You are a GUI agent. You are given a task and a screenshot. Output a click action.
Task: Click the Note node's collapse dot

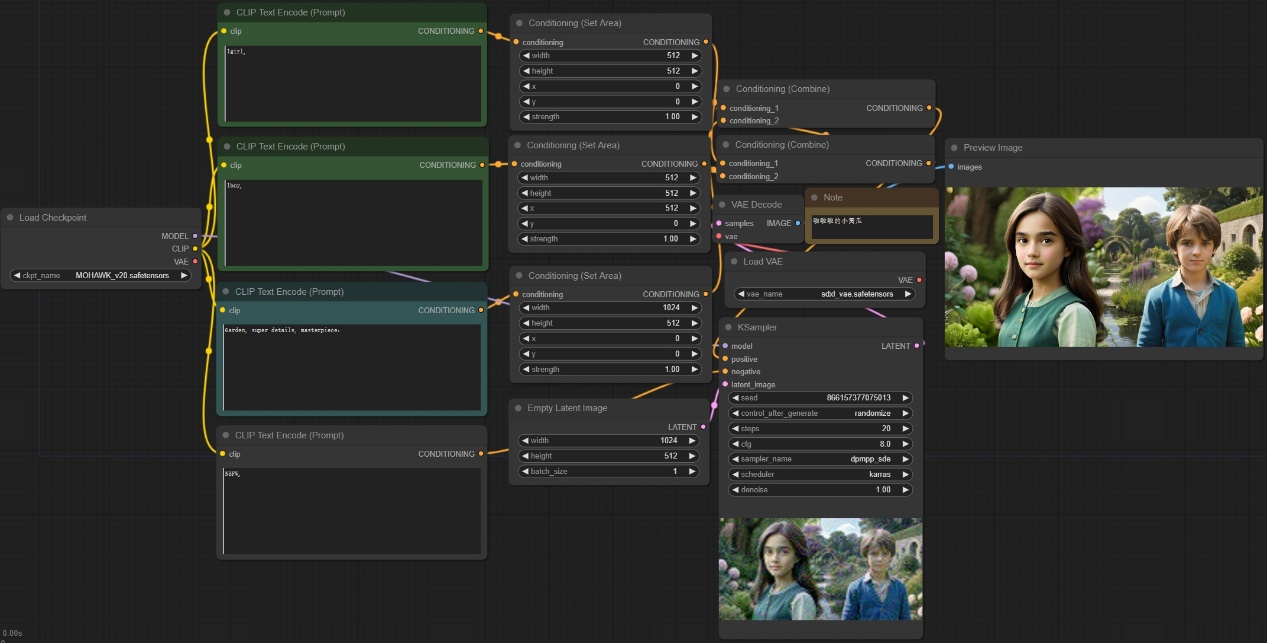(814, 198)
